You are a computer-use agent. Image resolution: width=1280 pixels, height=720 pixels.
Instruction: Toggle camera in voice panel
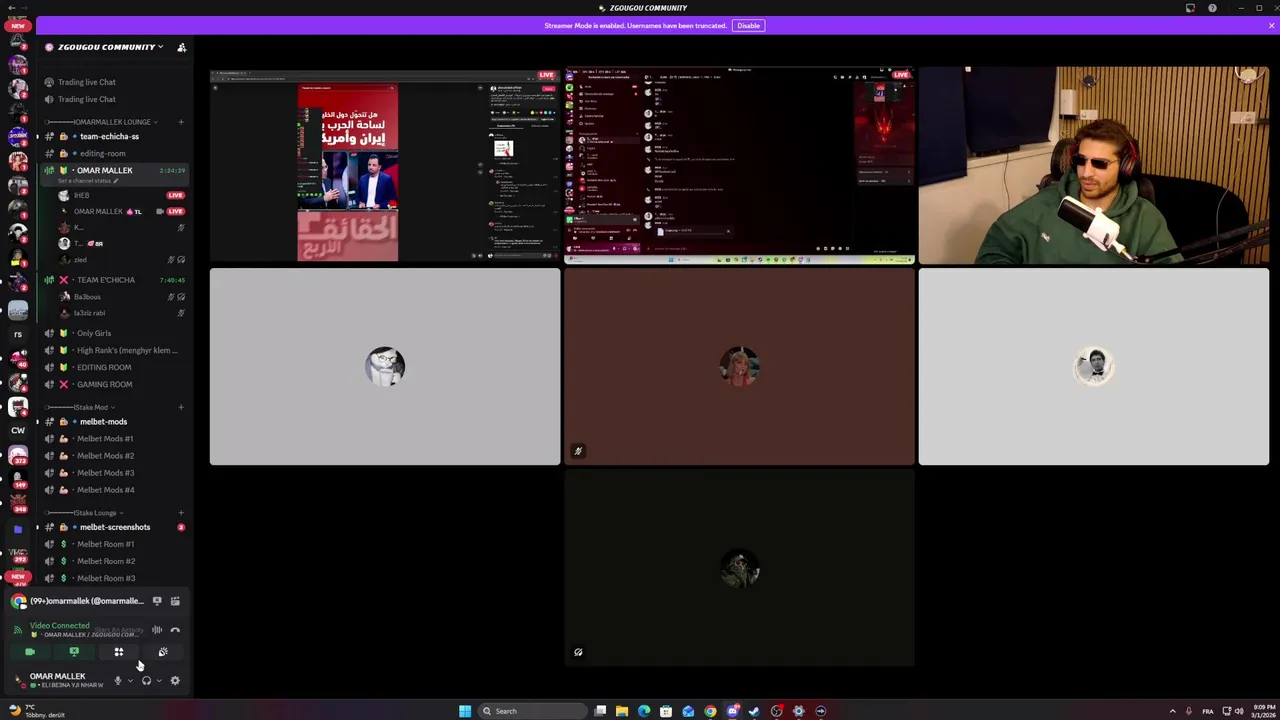pos(30,652)
